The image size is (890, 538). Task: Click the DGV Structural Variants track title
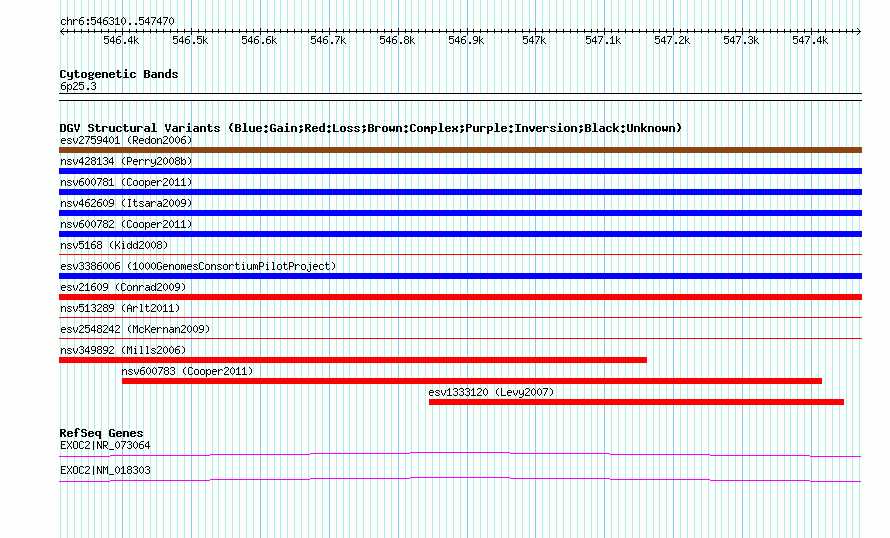[x=371, y=128]
